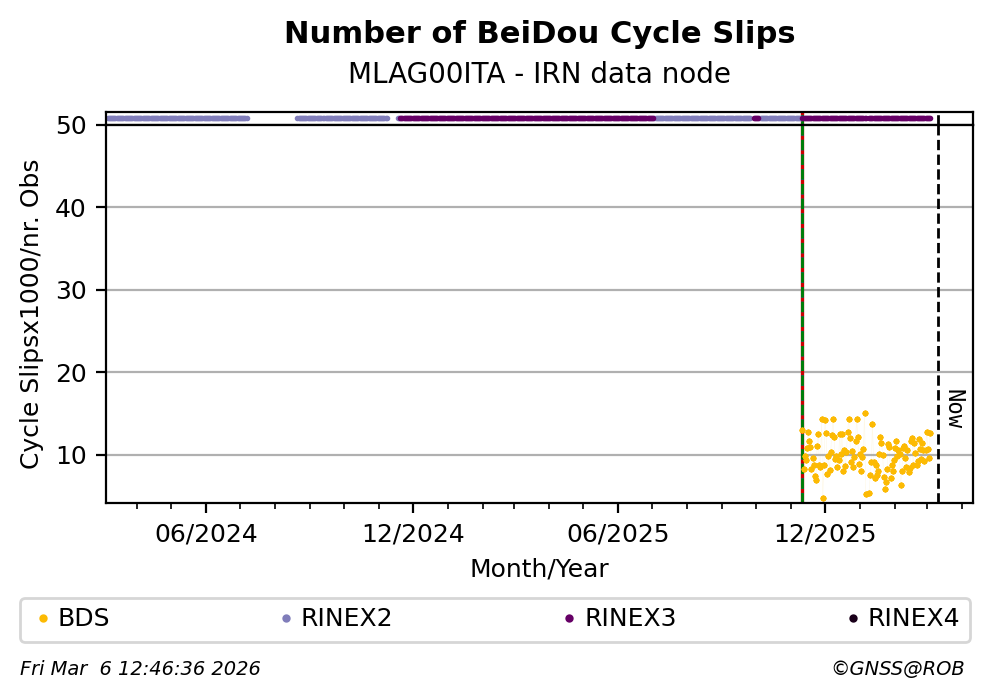Click the "Month/Year" x-axis label
This screenshot has width=992, height=699.
tap(539, 569)
